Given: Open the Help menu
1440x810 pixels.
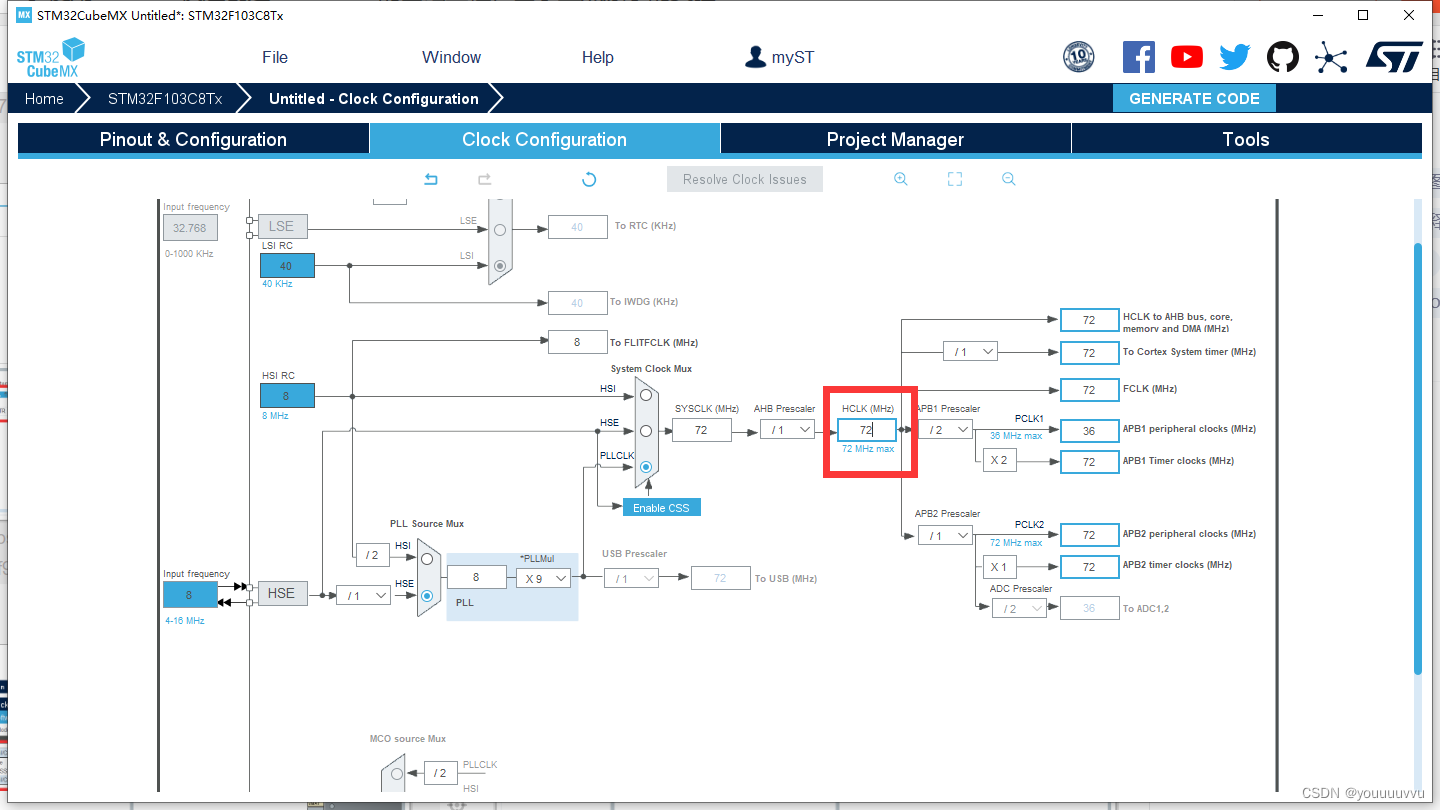Looking at the screenshot, I should click(x=598, y=57).
